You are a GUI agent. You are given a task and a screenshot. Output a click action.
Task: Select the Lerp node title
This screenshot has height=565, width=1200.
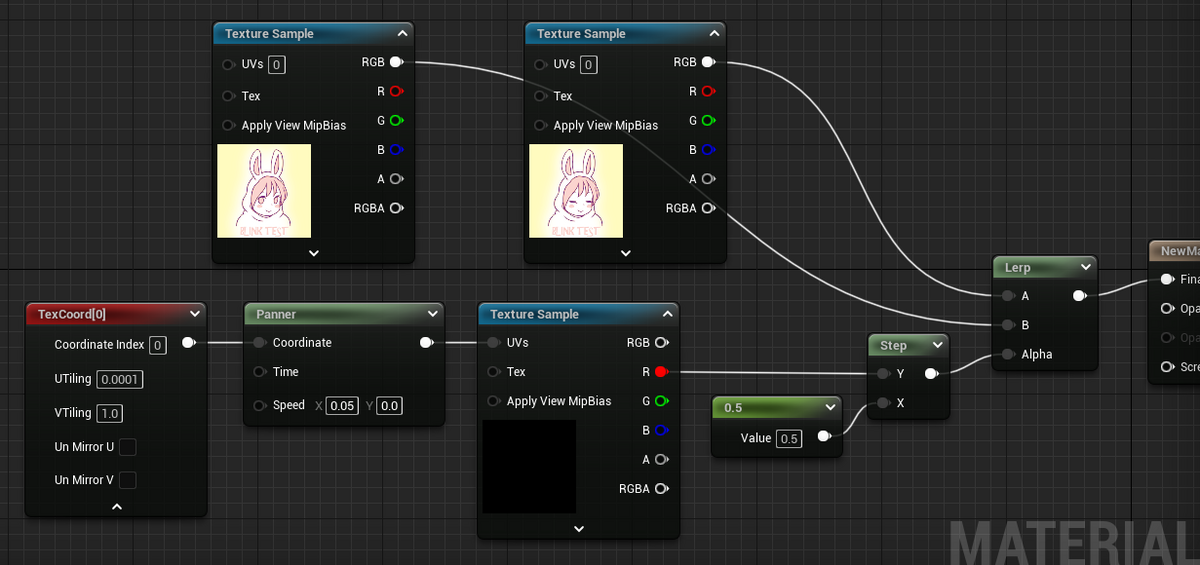[x=1017, y=268]
